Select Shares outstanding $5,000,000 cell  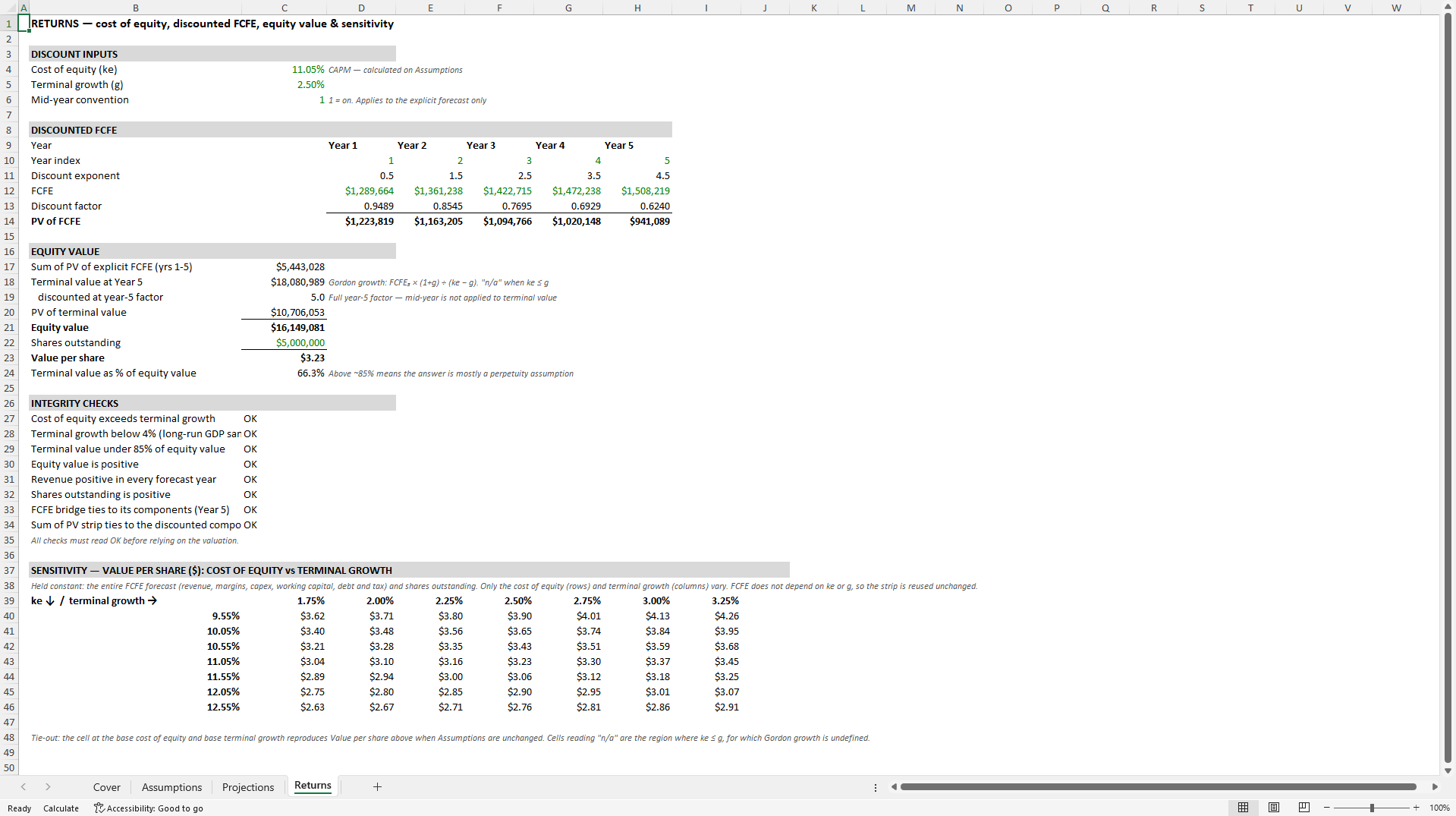pos(284,342)
